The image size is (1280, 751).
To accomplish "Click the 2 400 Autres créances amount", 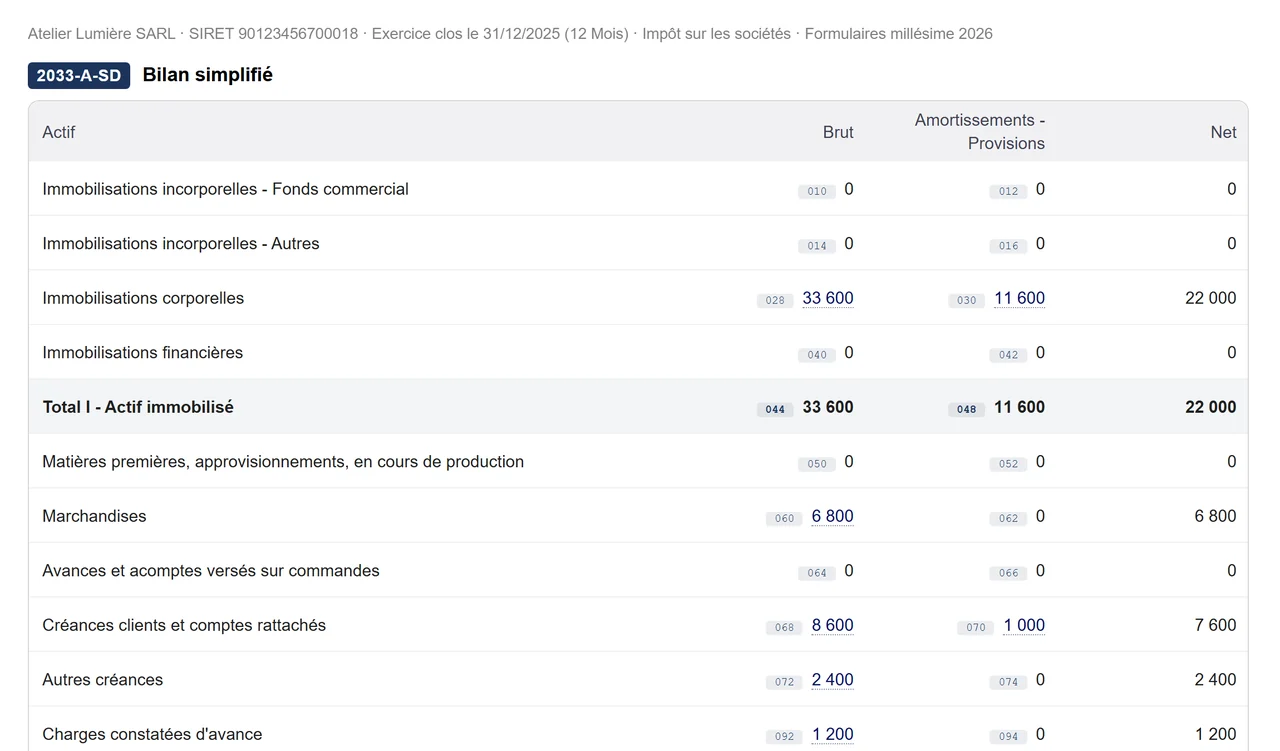I will (x=832, y=680).
